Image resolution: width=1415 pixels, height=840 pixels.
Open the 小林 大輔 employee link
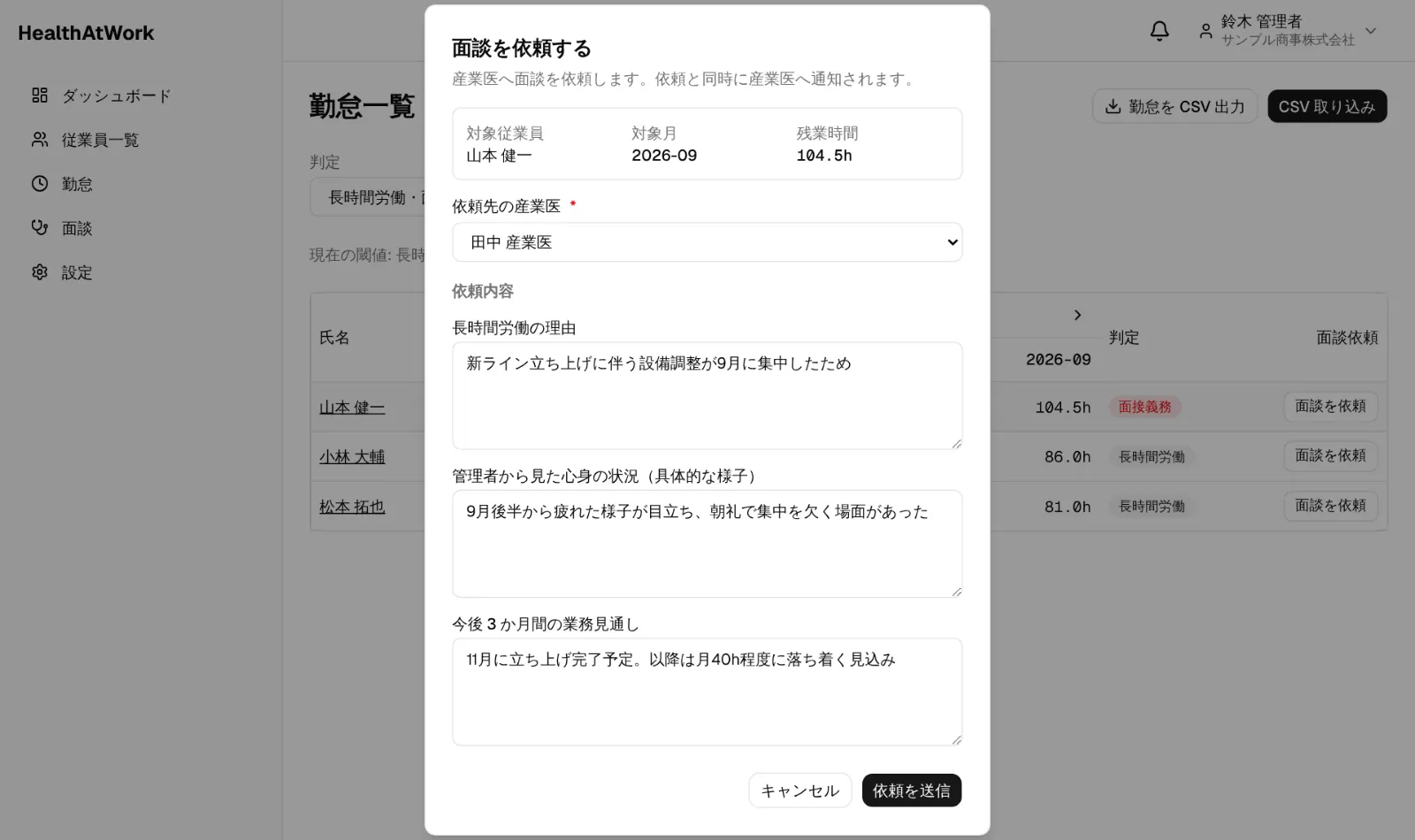pyautogui.click(x=352, y=457)
